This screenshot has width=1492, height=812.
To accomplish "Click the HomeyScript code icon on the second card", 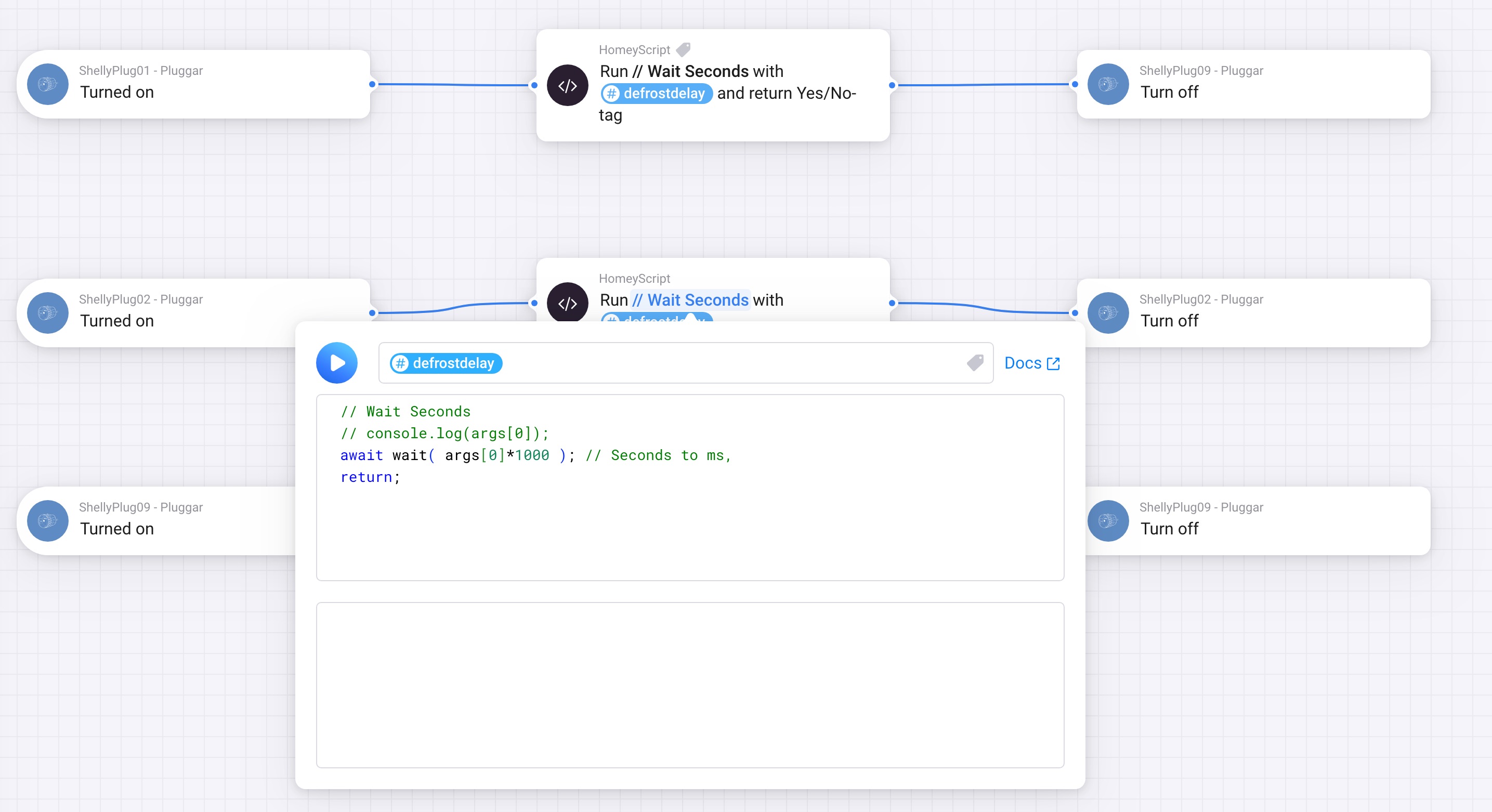I will click(568, 302).
